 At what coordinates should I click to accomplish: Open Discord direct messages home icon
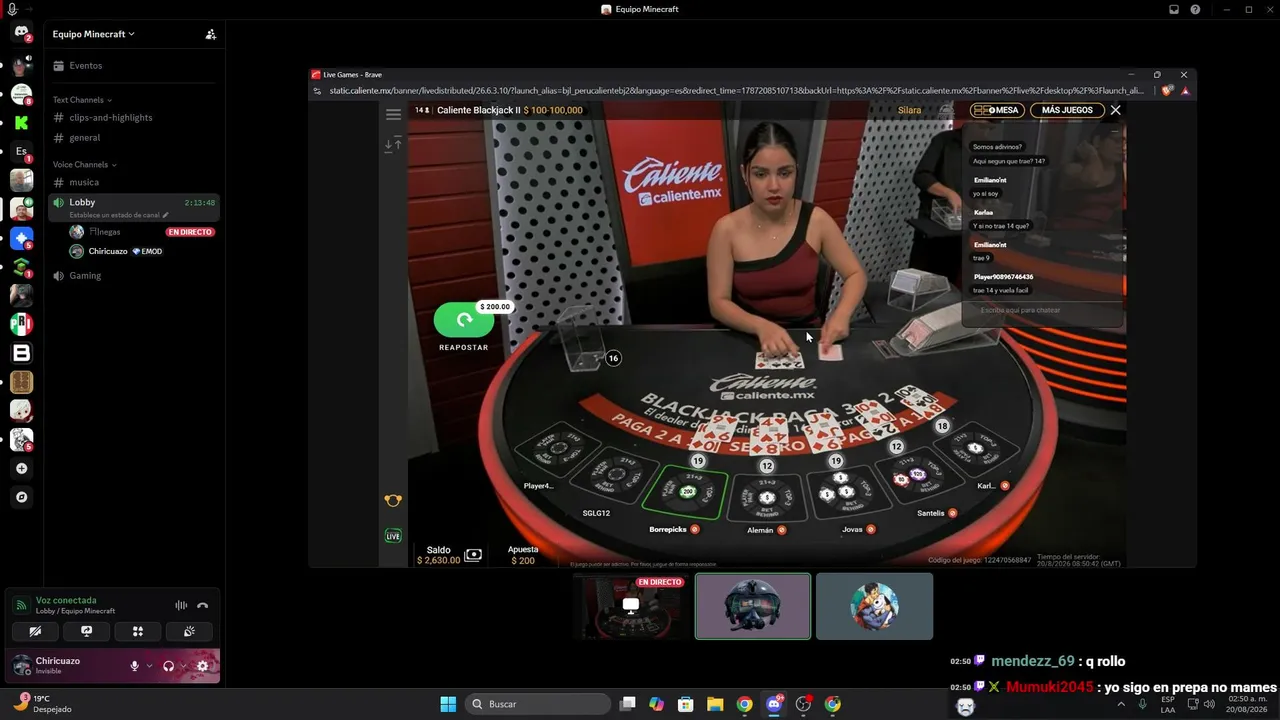click(21, 33)
